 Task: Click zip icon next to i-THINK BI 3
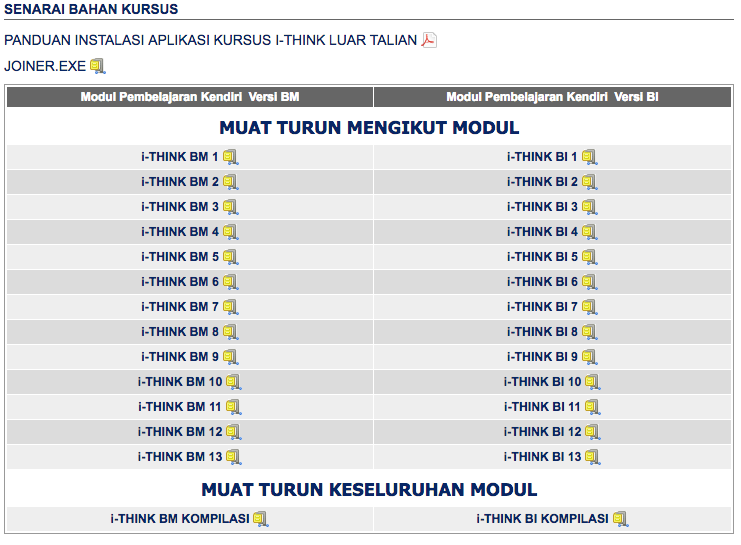tap(590, 207)
